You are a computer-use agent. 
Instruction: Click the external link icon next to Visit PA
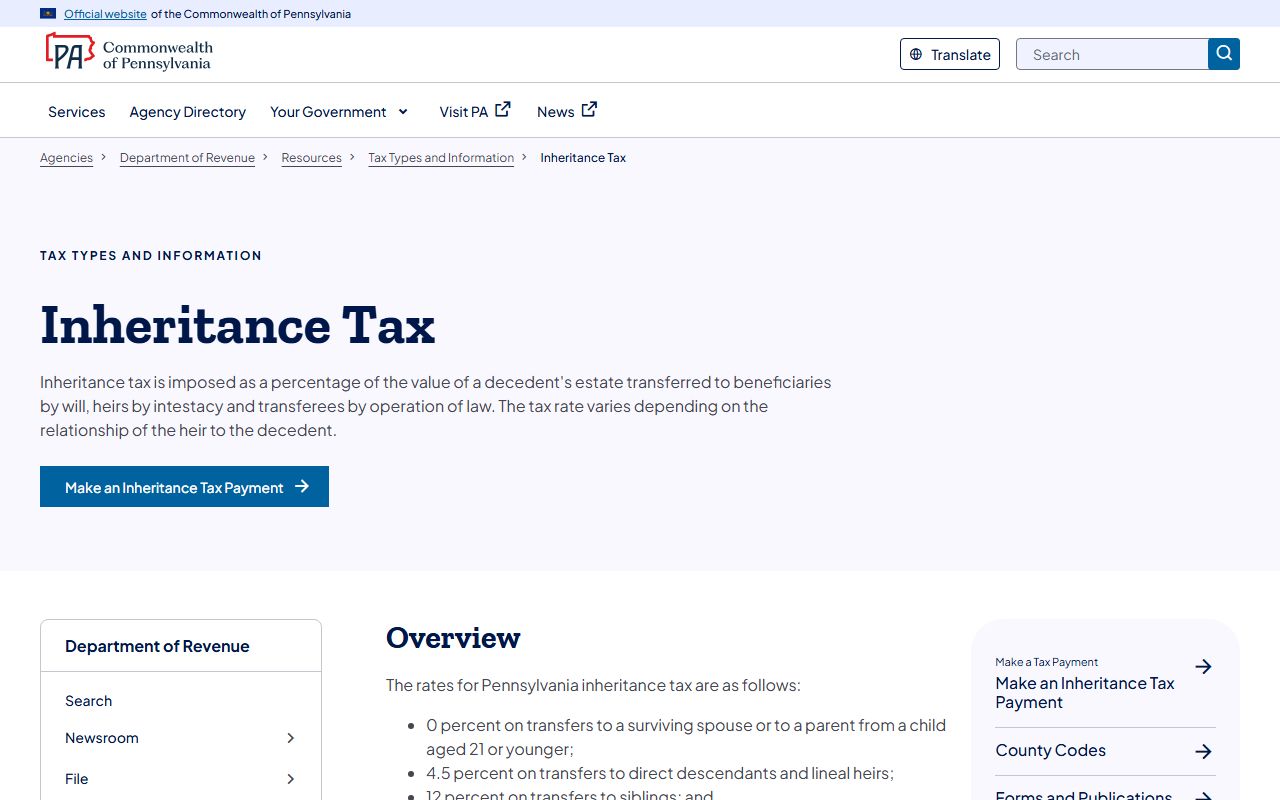[x=503, y=110]
